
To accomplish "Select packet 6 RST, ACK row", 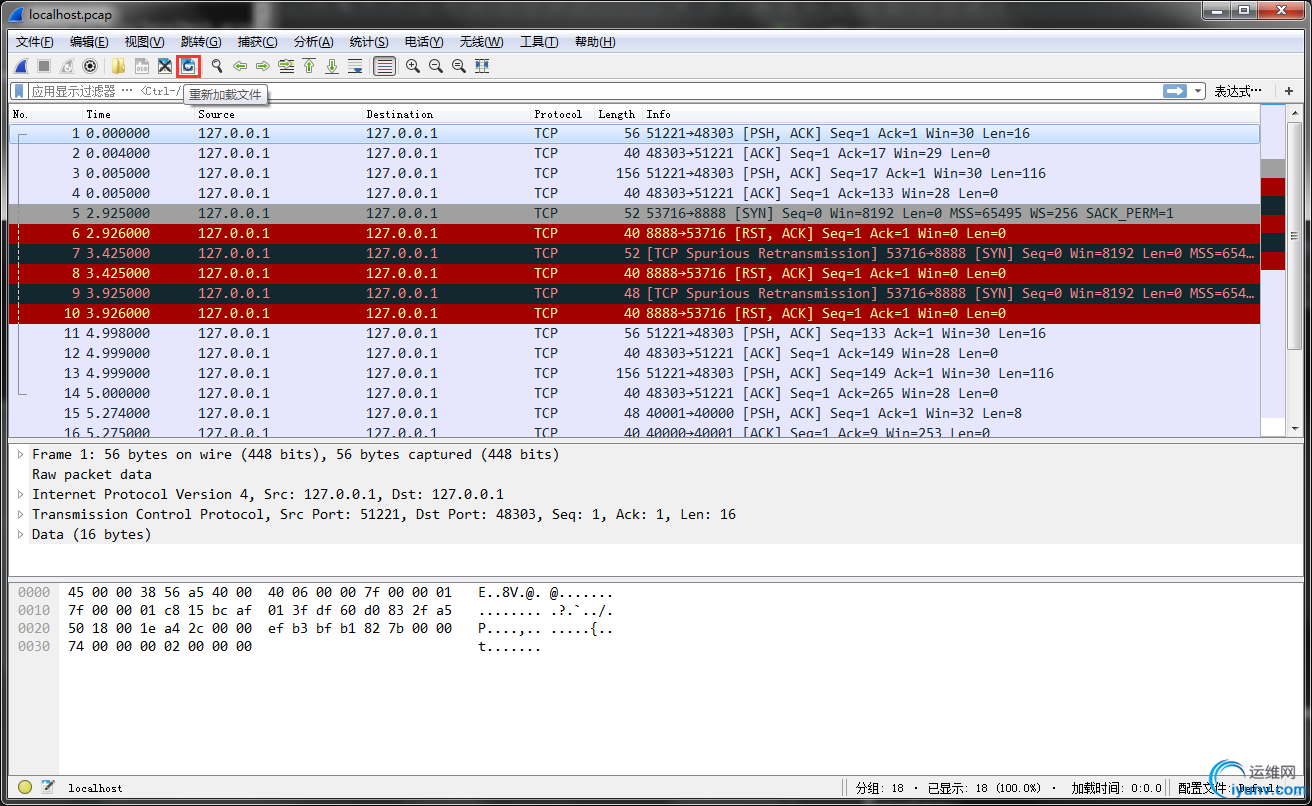I will pos(635,233).
